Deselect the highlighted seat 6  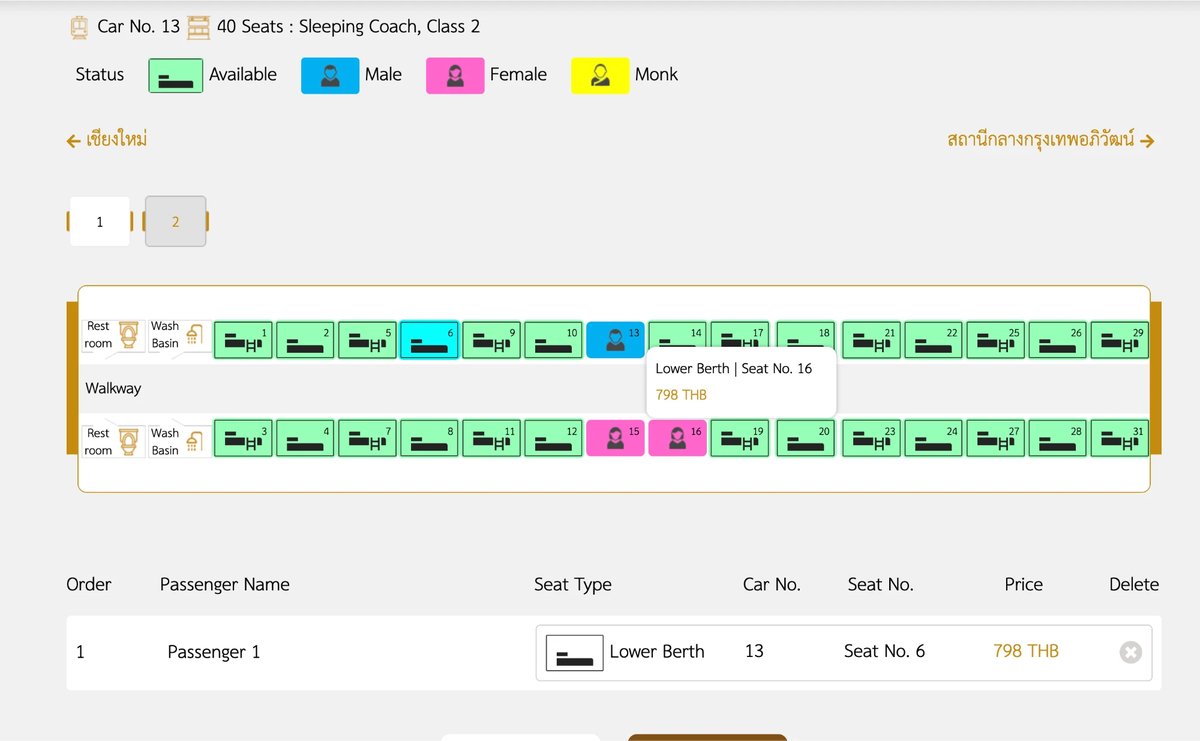[429, 340]
